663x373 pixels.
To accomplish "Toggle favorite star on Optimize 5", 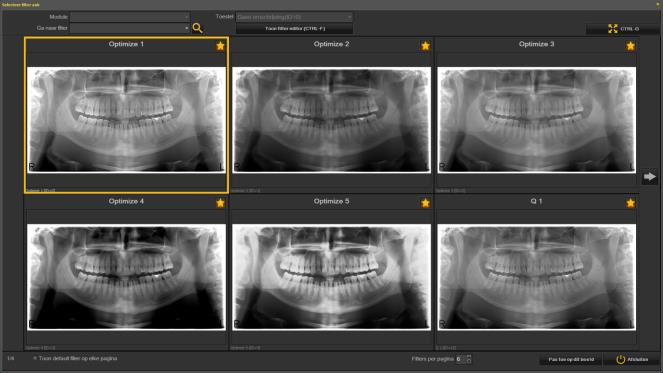I will [x=425, y=203].
